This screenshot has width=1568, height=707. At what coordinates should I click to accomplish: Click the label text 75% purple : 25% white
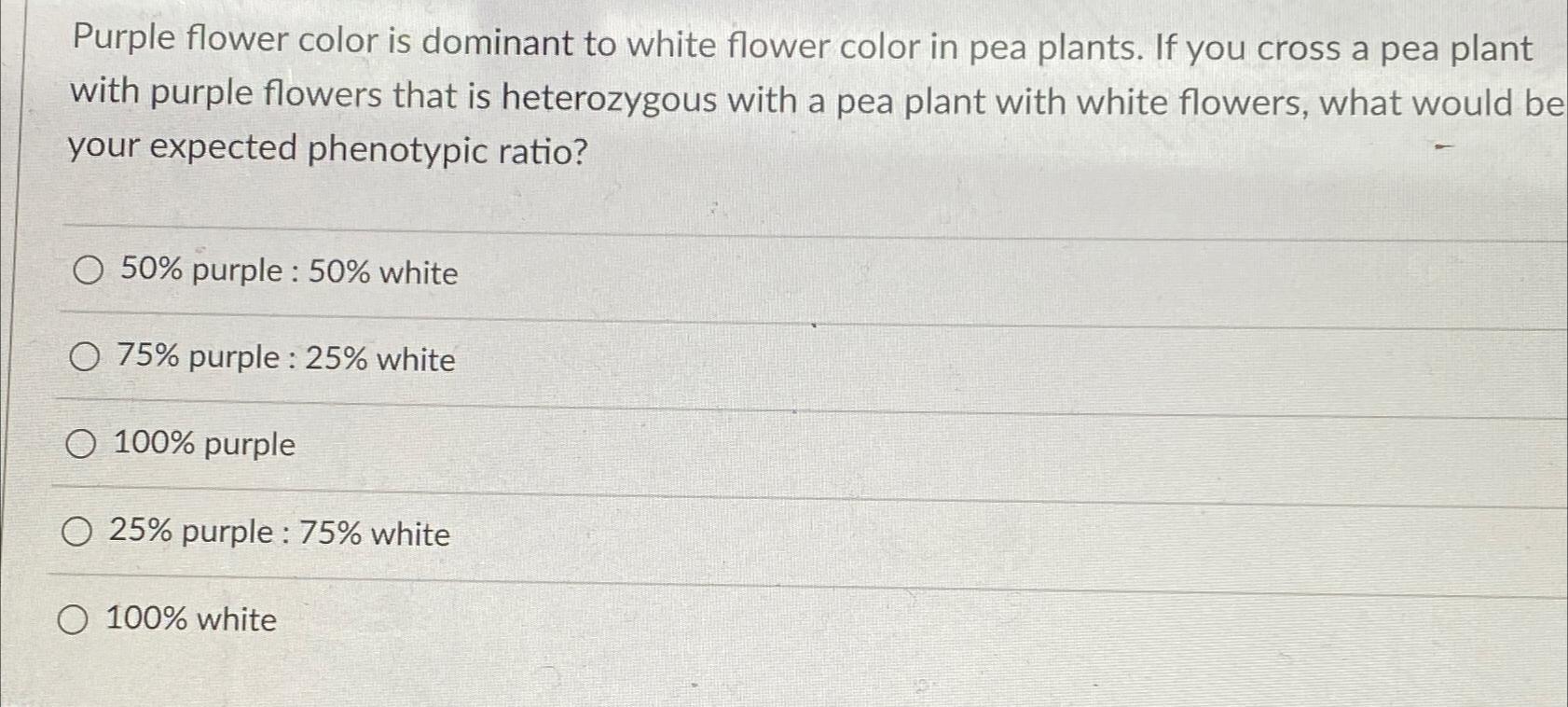(284, 358)
